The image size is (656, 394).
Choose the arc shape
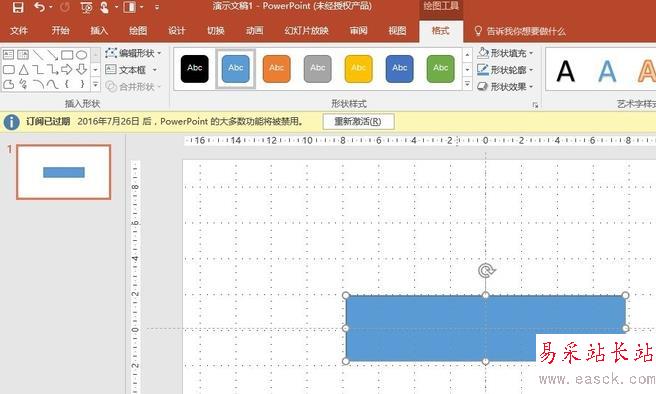[x=38, y=84]
